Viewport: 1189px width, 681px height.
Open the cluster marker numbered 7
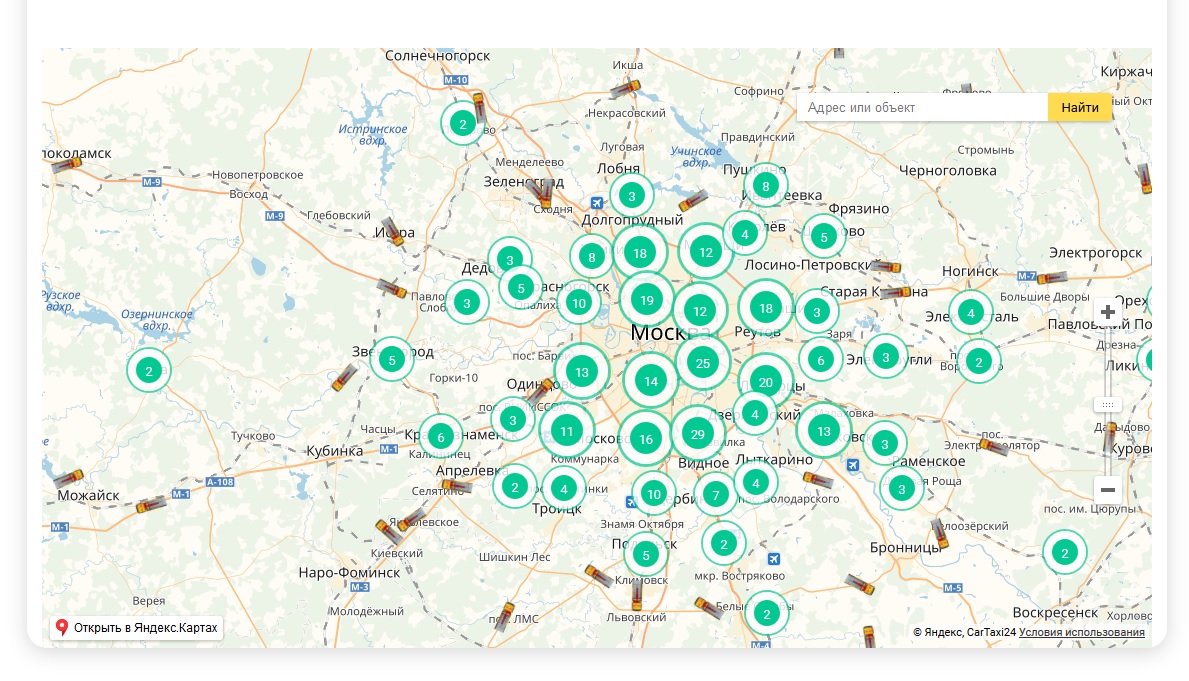716,494
